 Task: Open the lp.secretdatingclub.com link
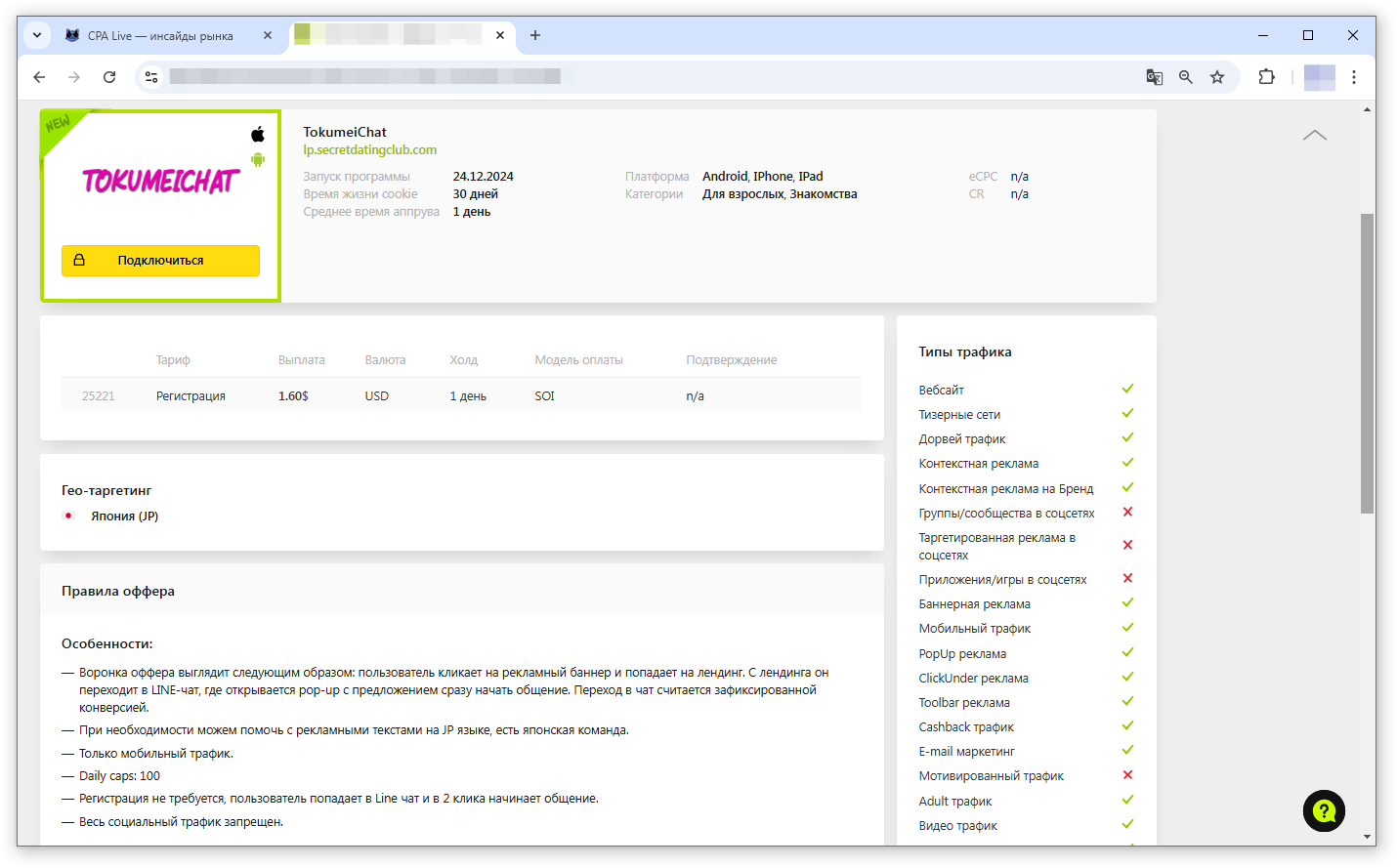pos(369,150)
